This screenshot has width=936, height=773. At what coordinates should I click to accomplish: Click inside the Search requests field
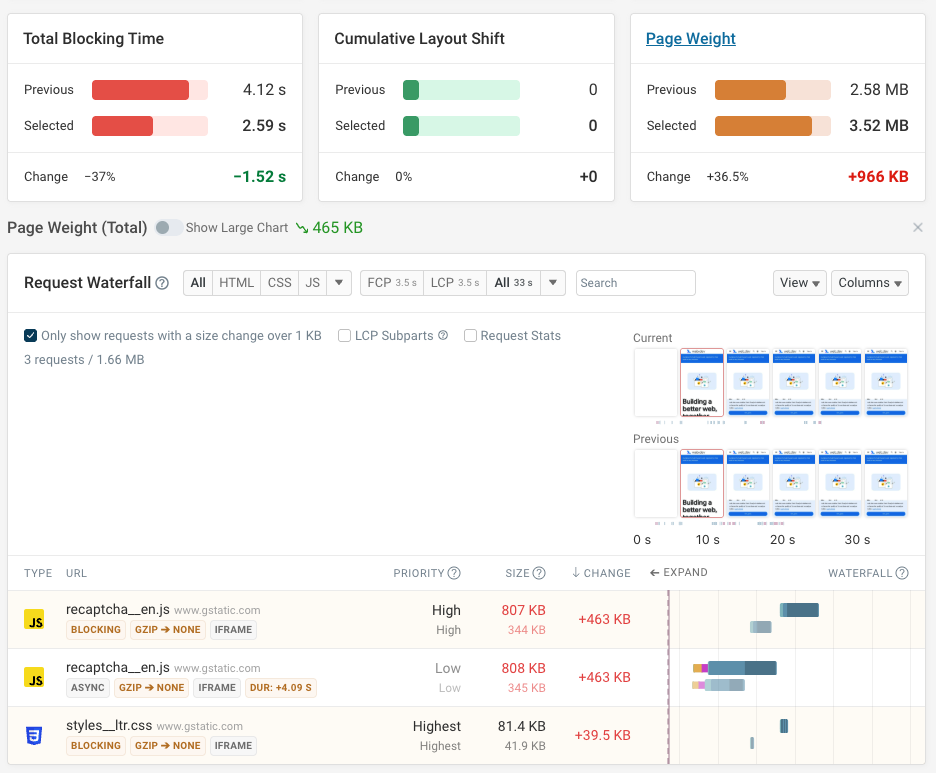[635, 283]
